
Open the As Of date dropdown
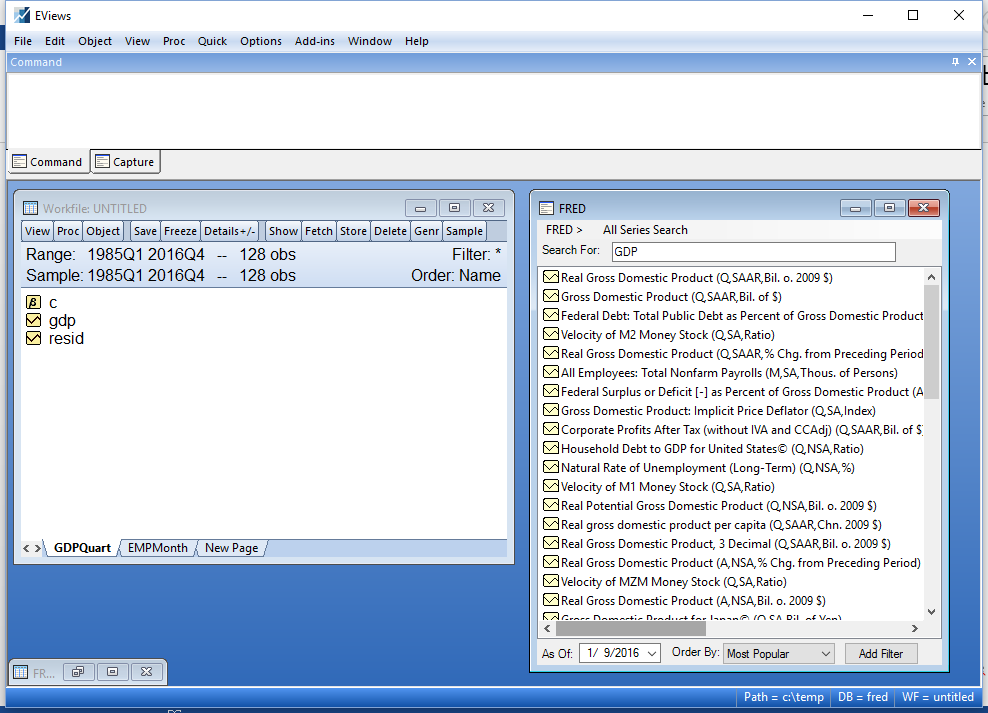651,654
